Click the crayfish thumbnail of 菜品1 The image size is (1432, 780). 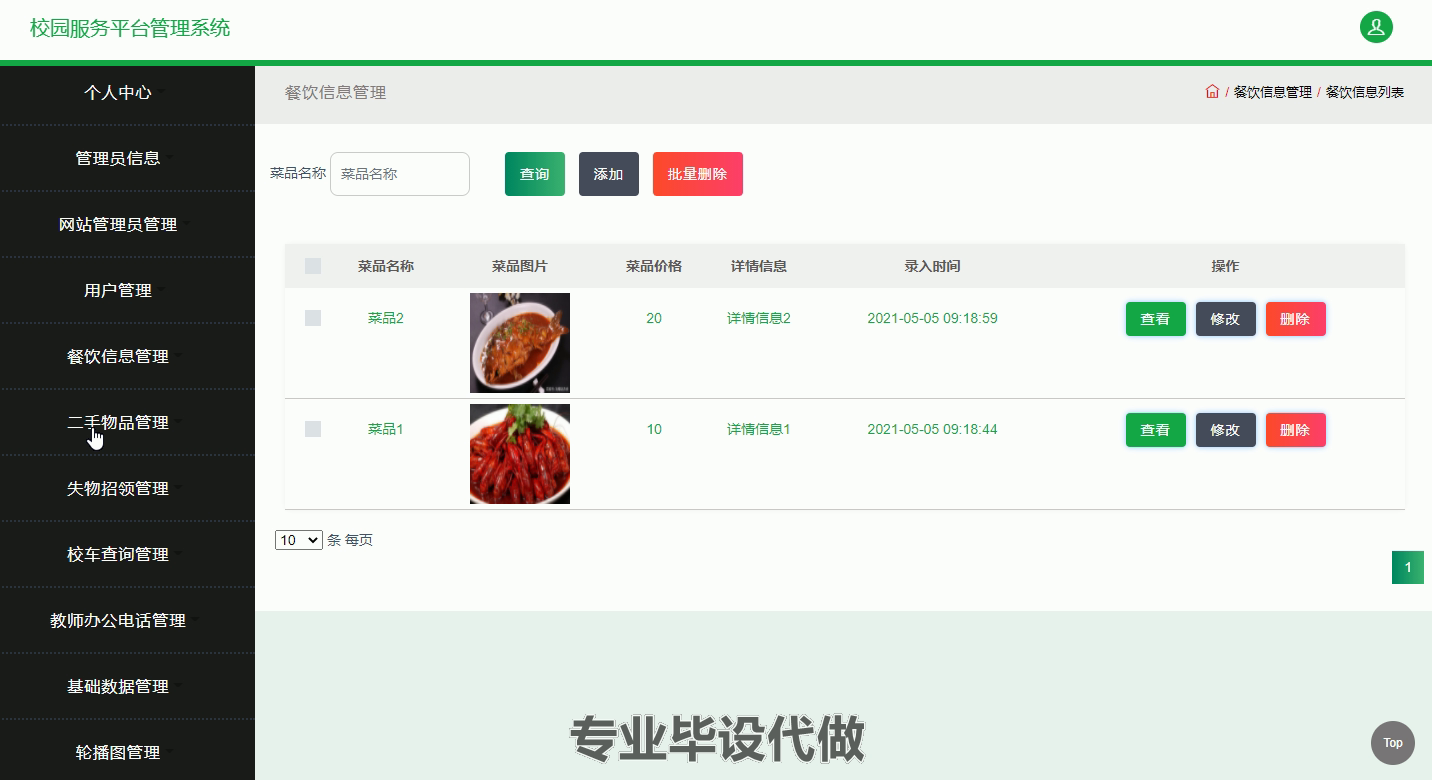520,454
